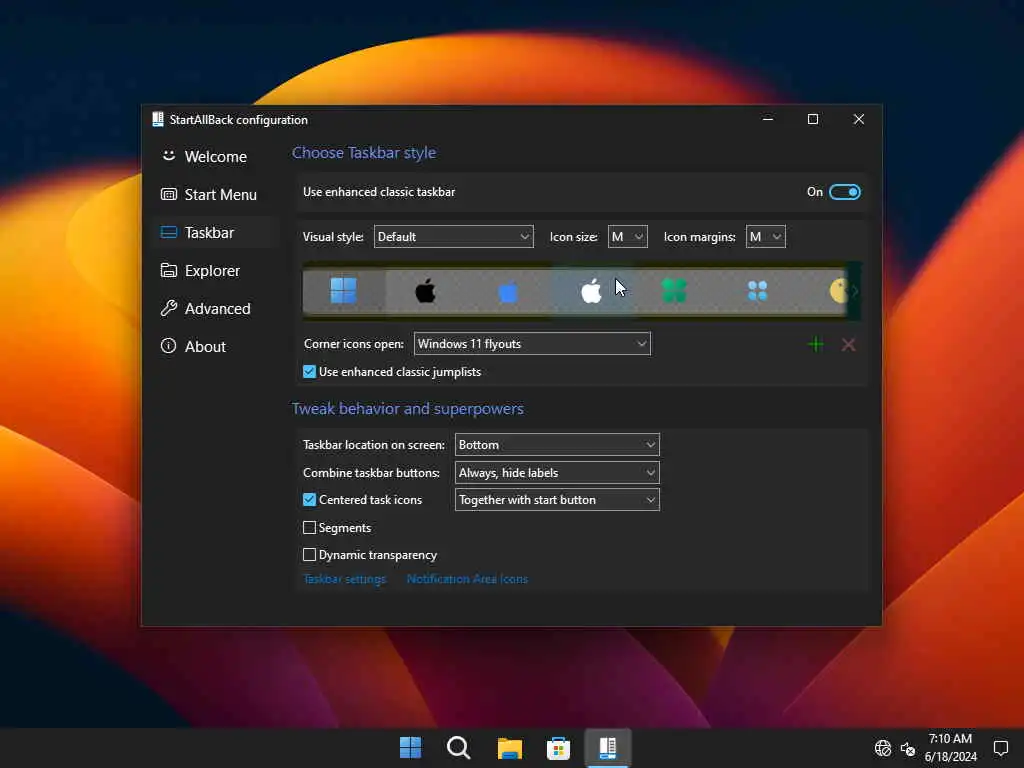Choose the green clover start button icon
The image size is (1024, 768).
[674, 291]
